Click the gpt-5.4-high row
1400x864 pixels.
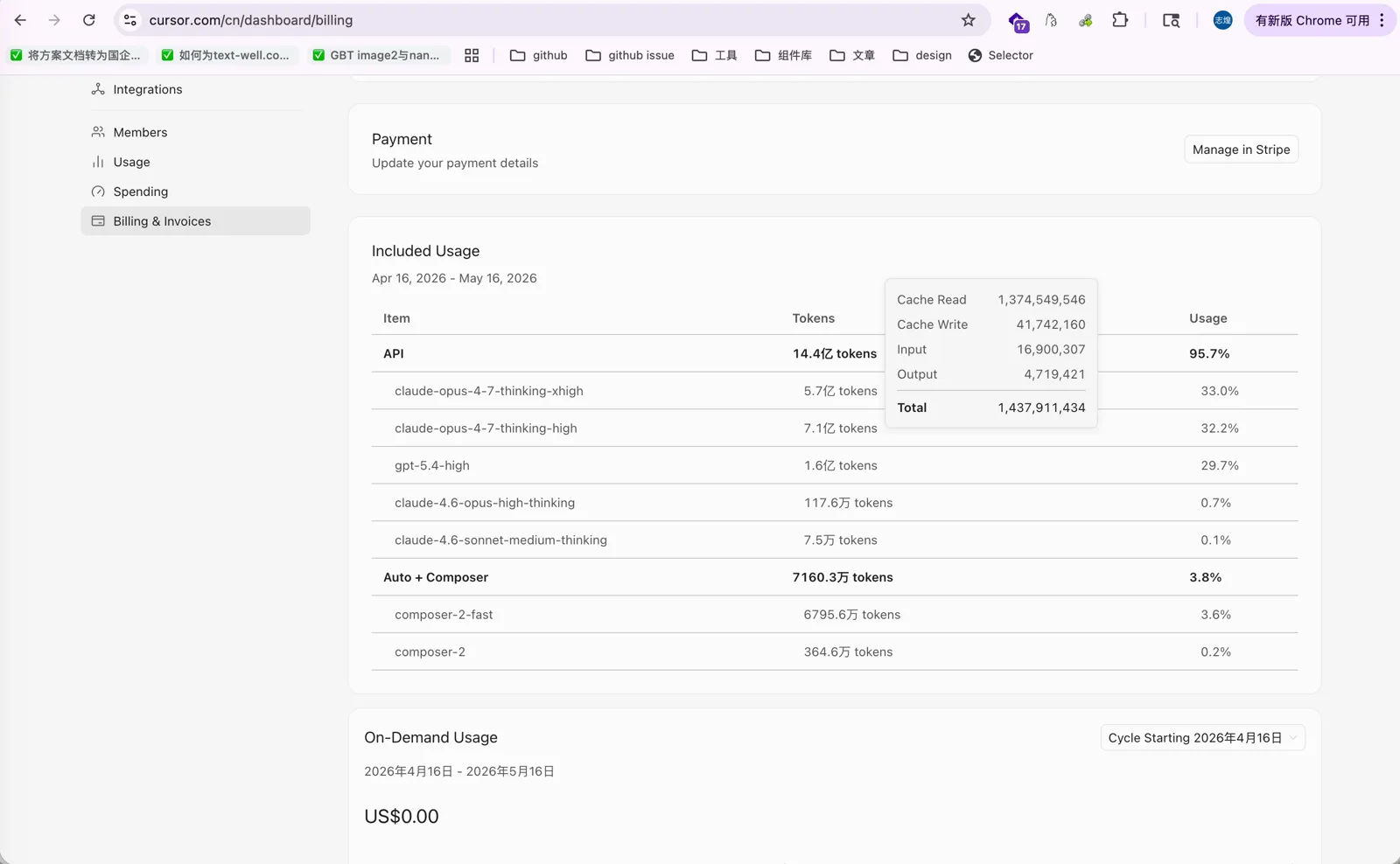[x=834, y=465]
